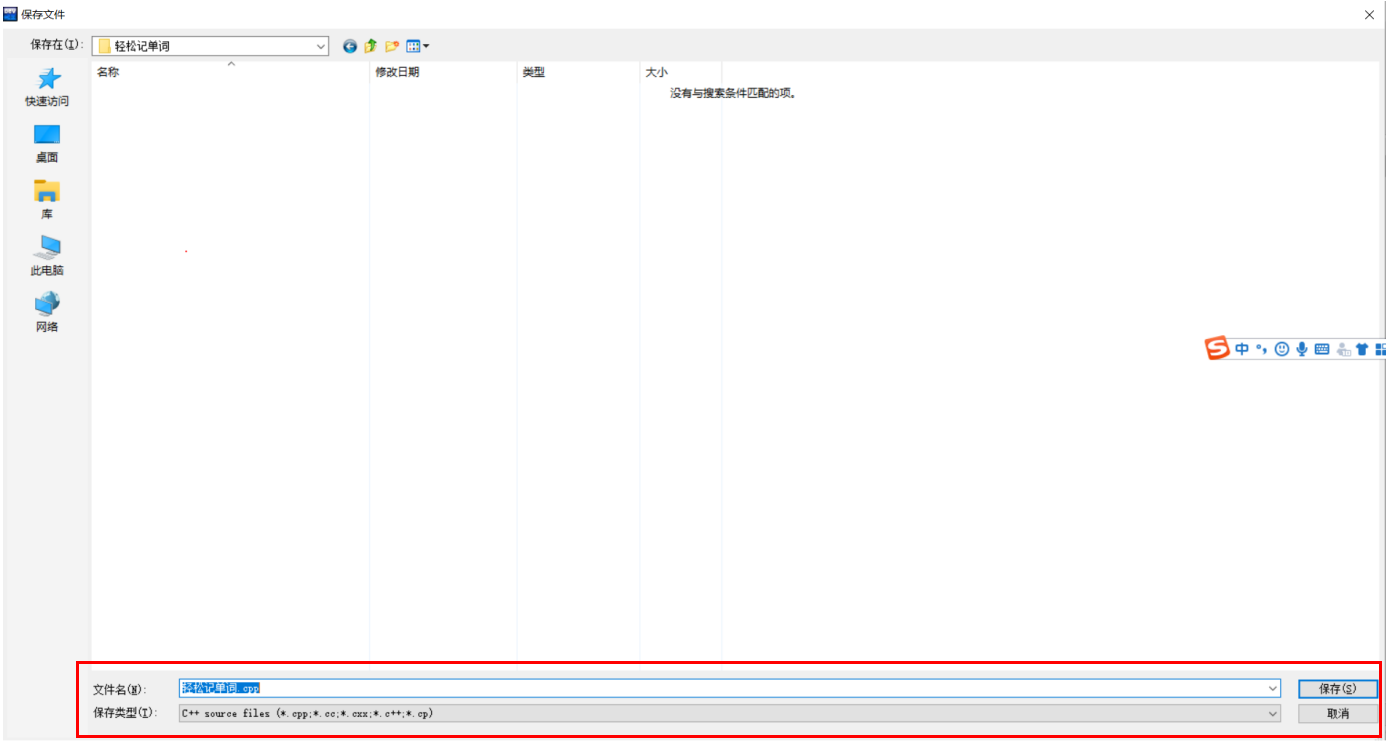
Task: Open 库 in the places bar
Action: pyautogui.click(x=47, y=200)
